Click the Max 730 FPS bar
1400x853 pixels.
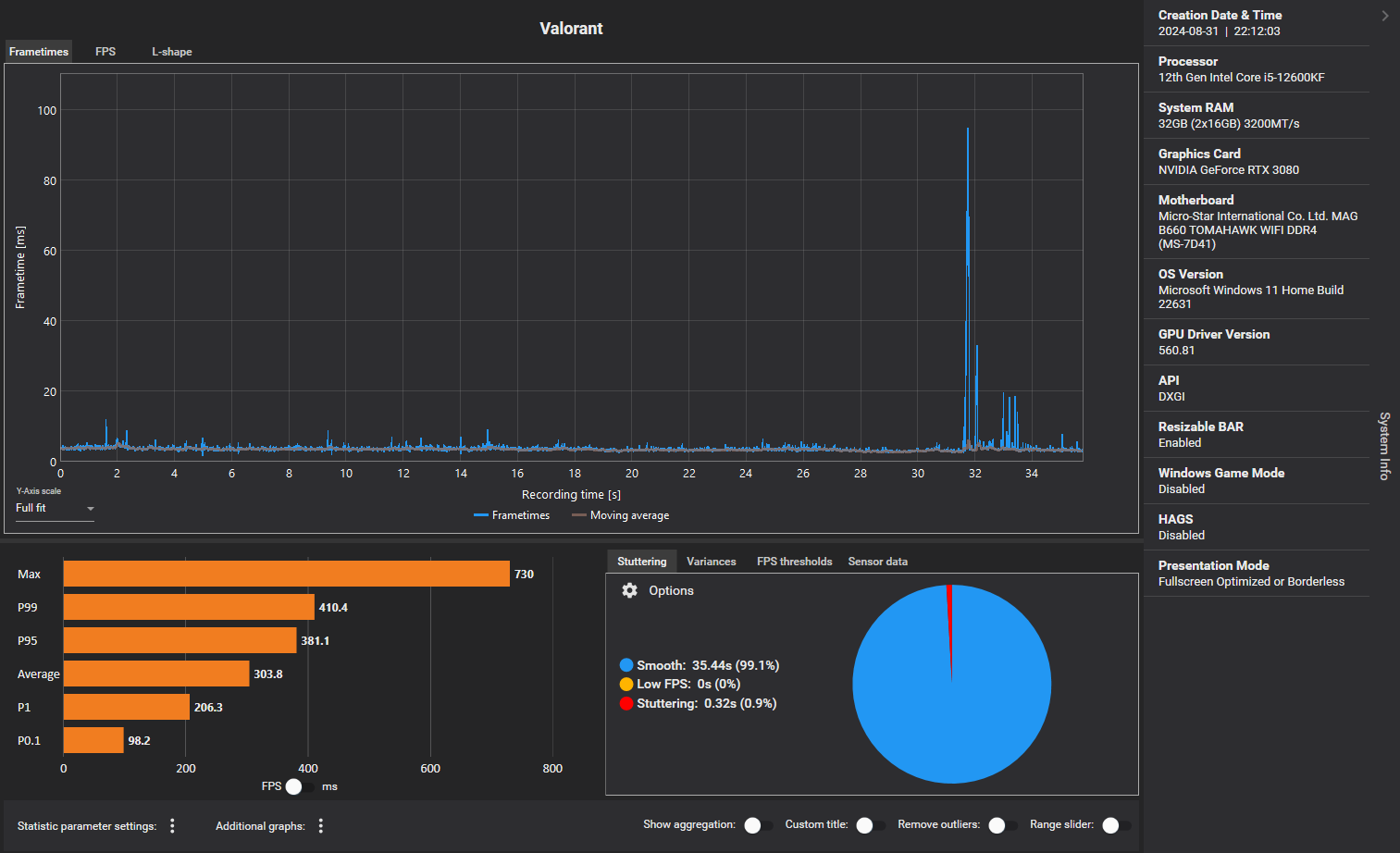(286, 574)
